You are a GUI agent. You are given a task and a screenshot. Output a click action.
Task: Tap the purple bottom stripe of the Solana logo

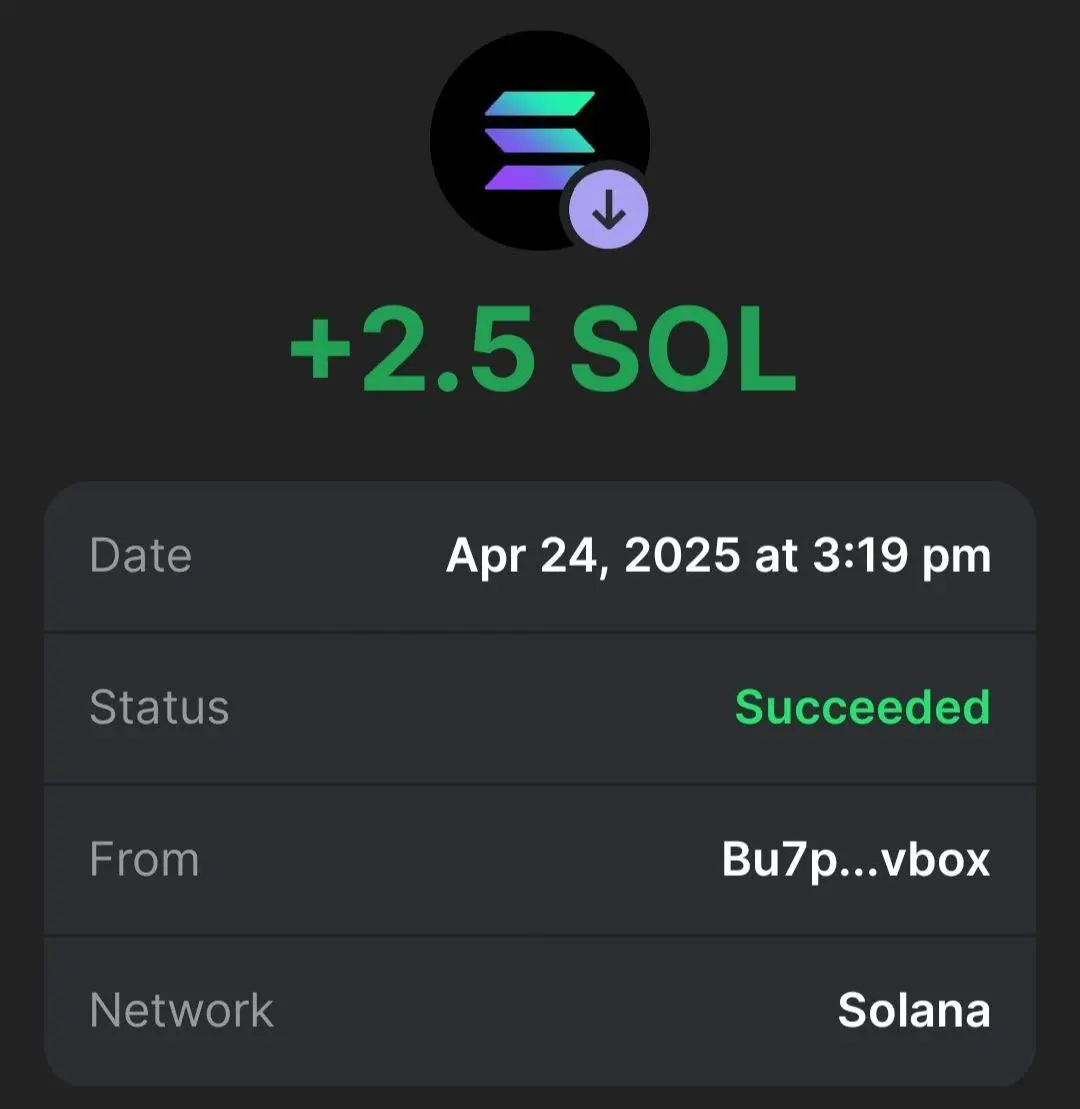(527, 178)
